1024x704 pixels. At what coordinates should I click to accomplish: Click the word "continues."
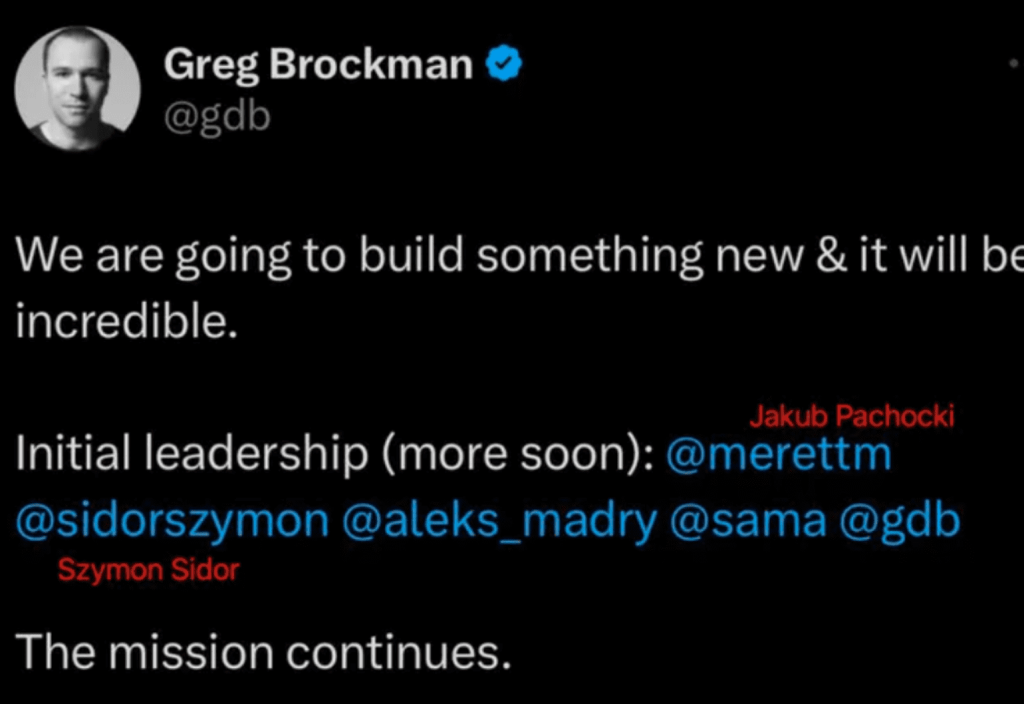click(398, 653)
